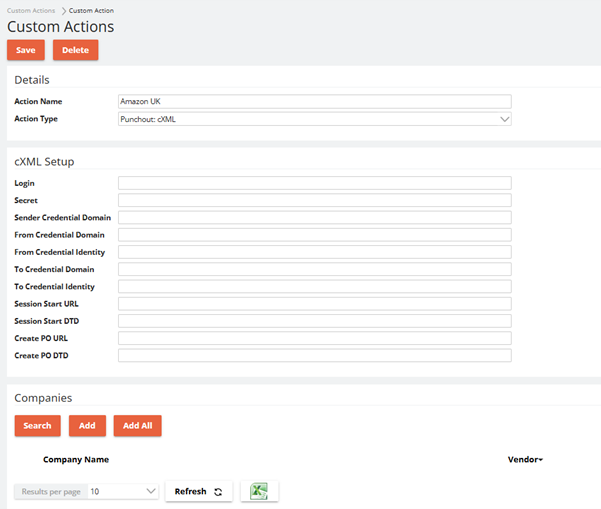Sort by the Vendor column header
This screenshot has width=601, height=509.
point(525,460)
